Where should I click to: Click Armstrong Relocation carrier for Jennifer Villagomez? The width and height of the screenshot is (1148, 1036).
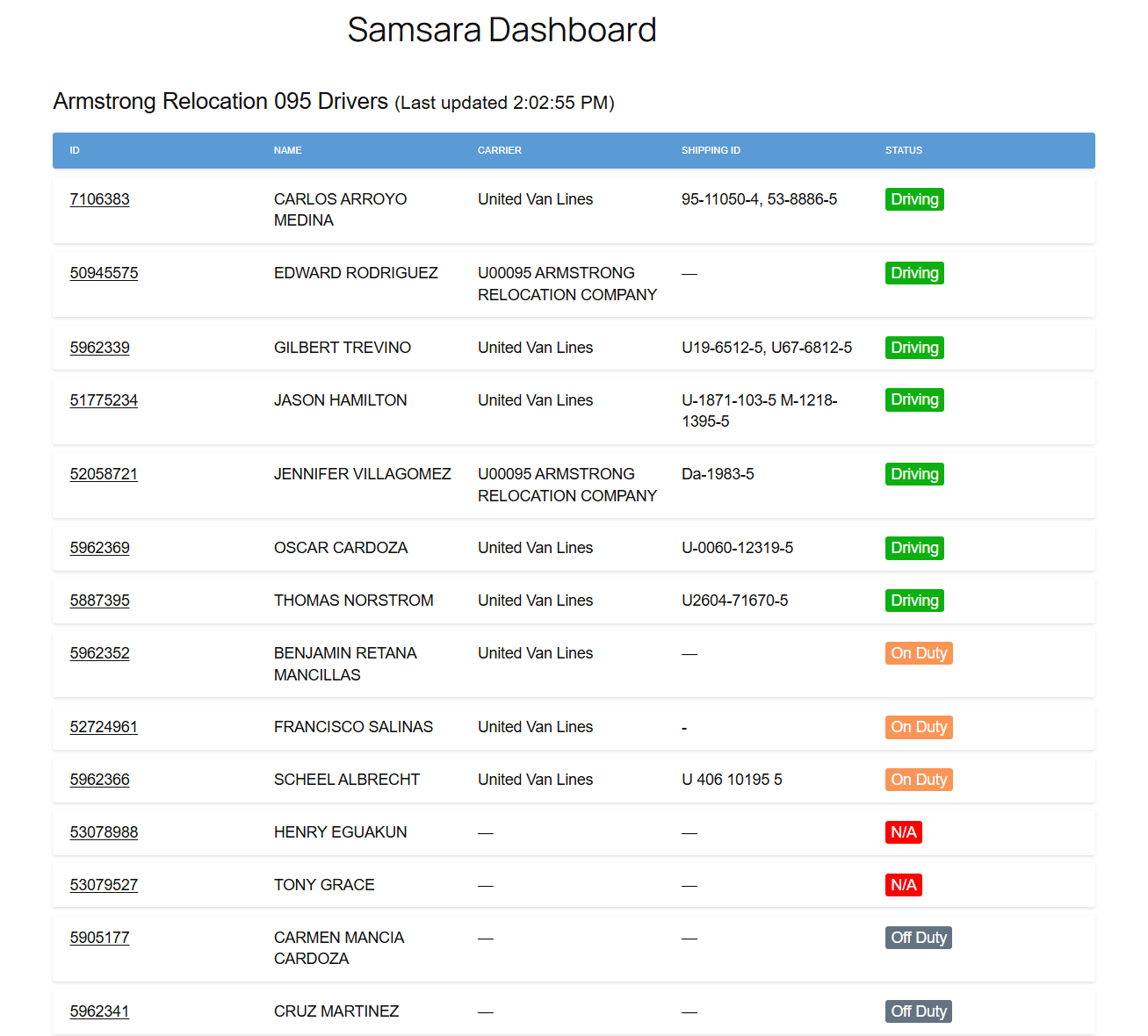pyautogui.click(x=567, y=485)
